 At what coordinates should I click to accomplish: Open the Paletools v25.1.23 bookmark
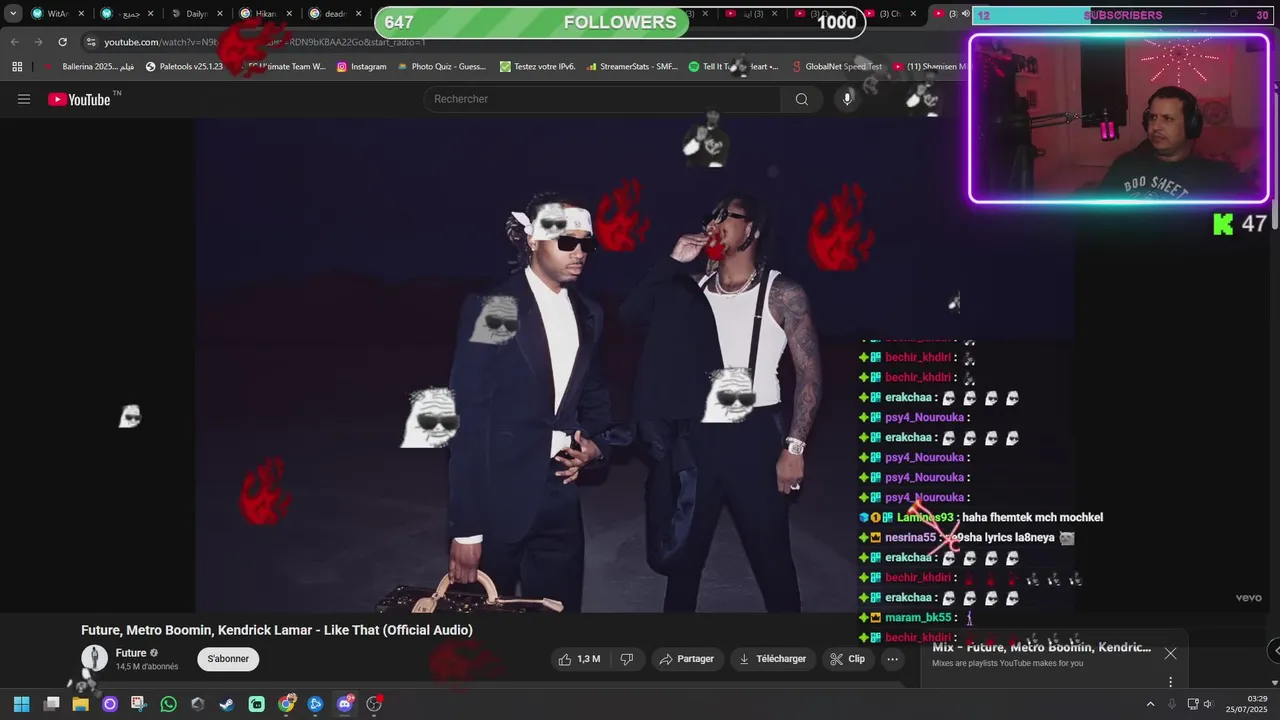click(184, 67)
